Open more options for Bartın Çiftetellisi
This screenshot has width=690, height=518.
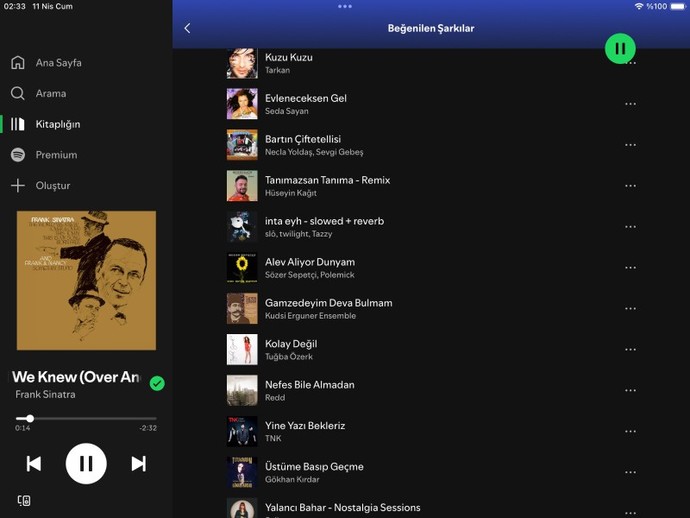click(x=631, y=145)
